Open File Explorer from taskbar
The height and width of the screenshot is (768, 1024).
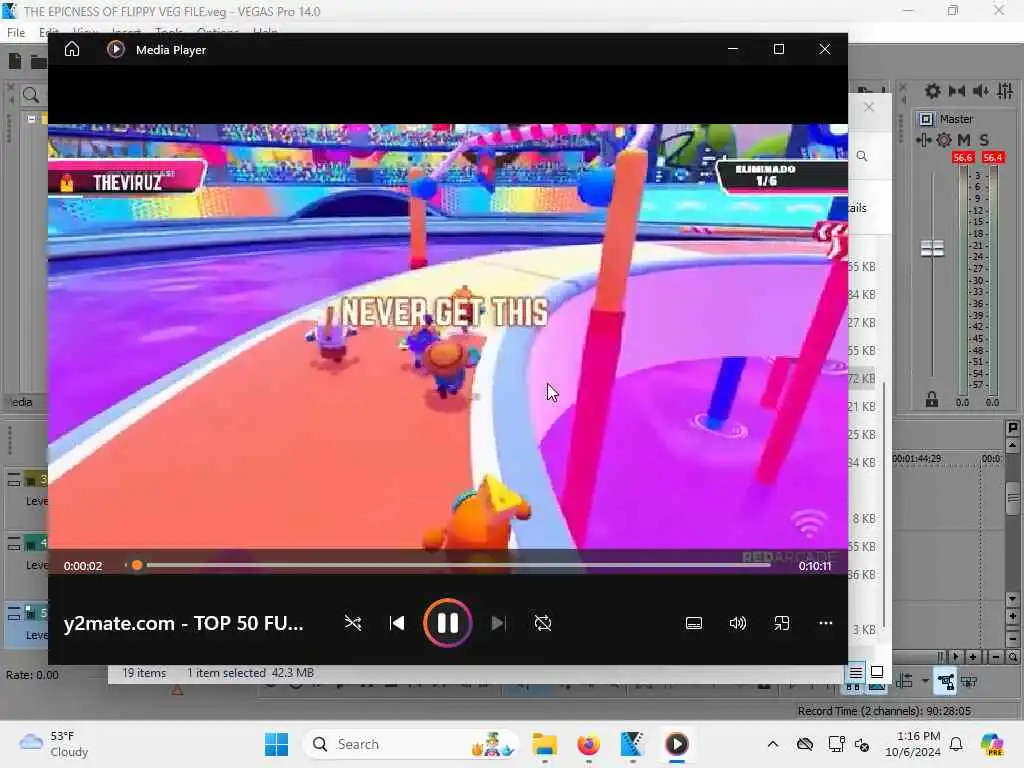point(544,744)
